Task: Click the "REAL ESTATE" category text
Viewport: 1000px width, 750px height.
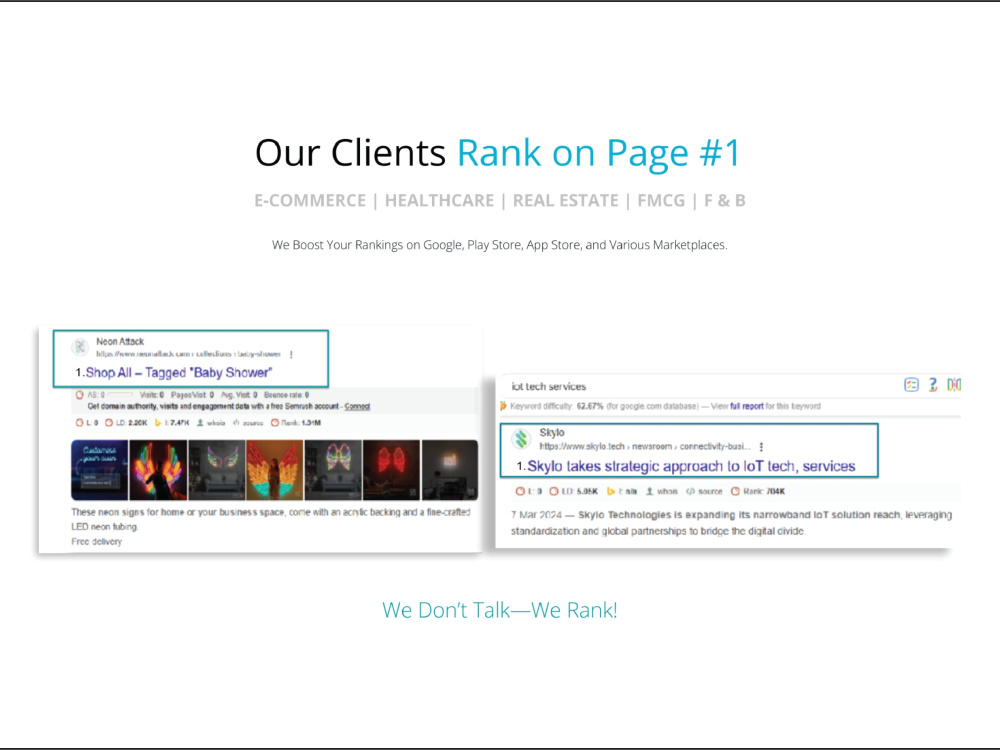Action: click(566, 201)
